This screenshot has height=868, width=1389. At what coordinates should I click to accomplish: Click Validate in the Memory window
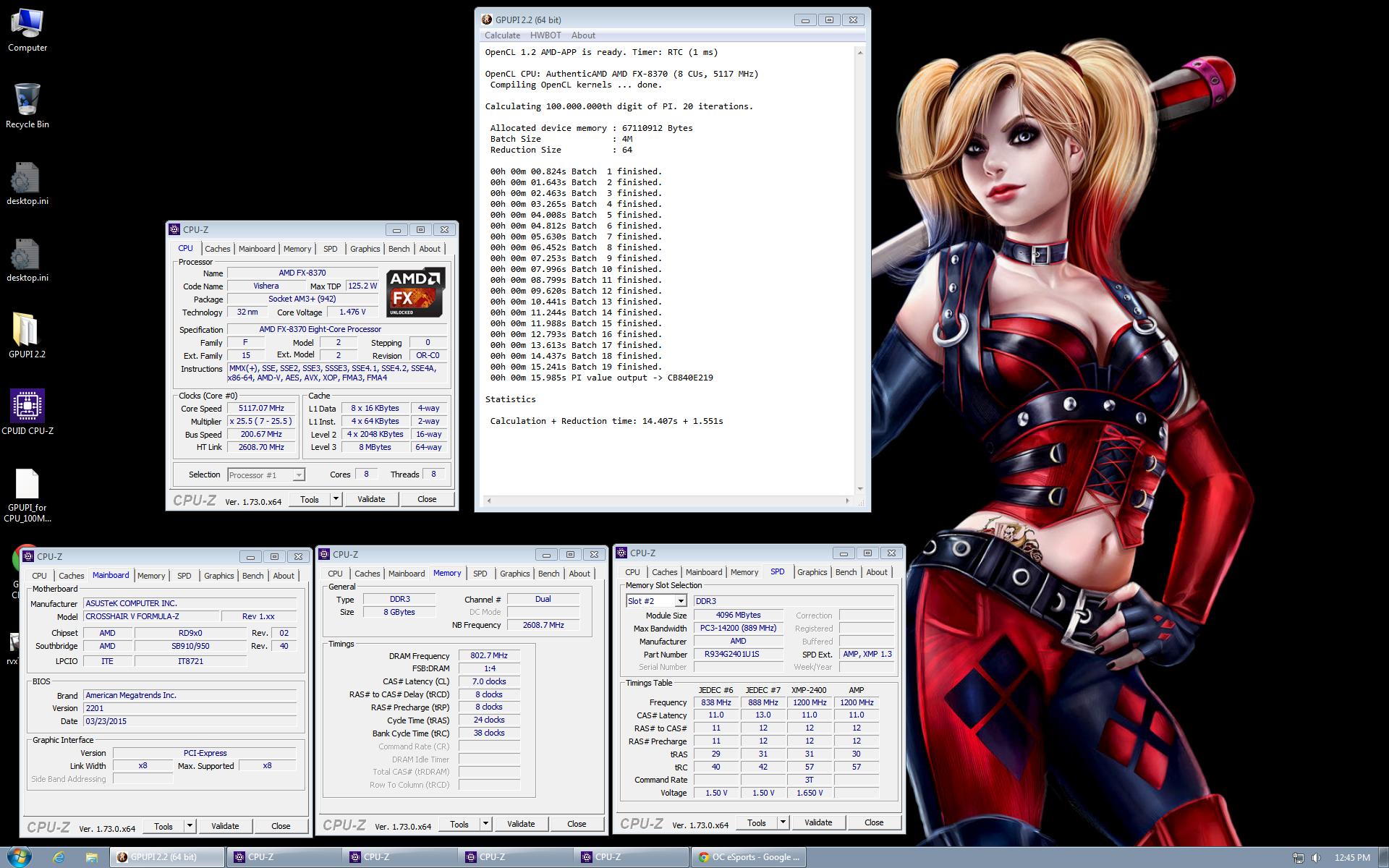(x=521, y=824)
